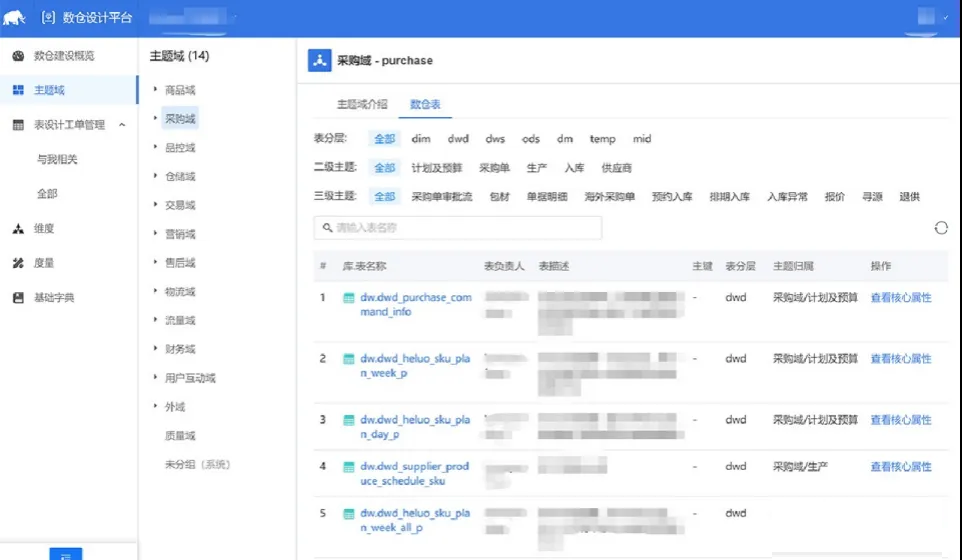Click the sidebar collapse button at bottom
Viewport: 962px width, 560px height.
tap(66, 554)
